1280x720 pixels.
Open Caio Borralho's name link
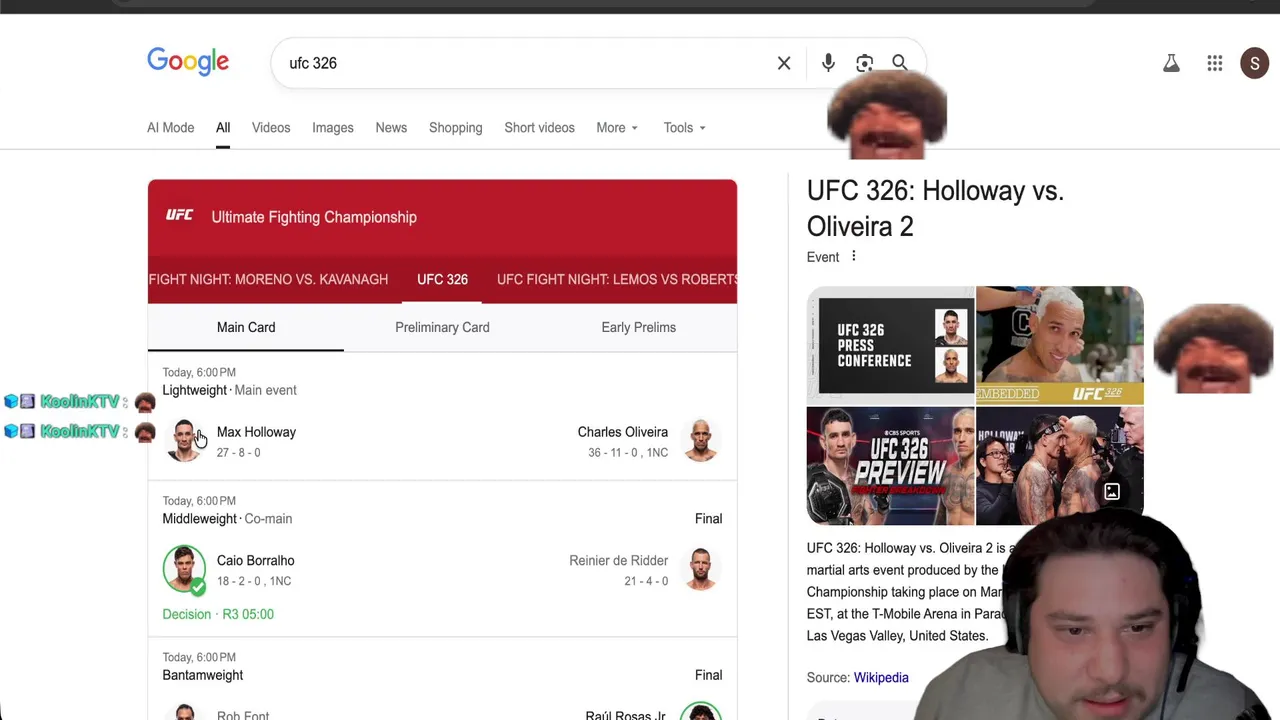pos(256,561)
